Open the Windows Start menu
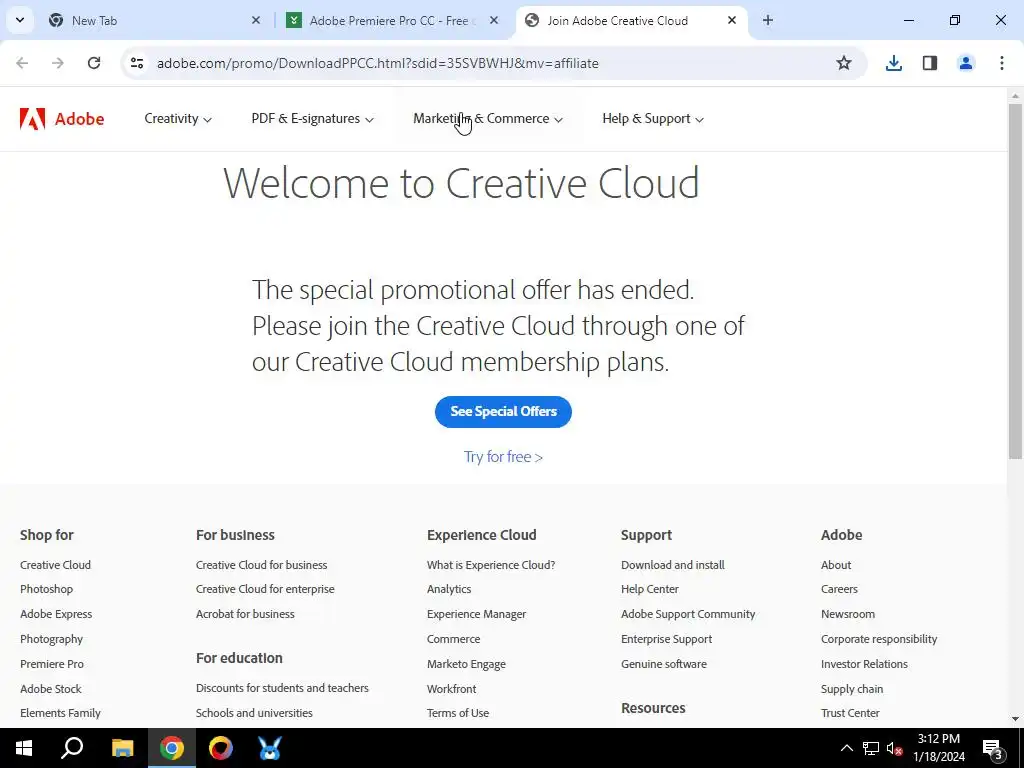Viewport: 1024px width, 768px height. point(24,748)
